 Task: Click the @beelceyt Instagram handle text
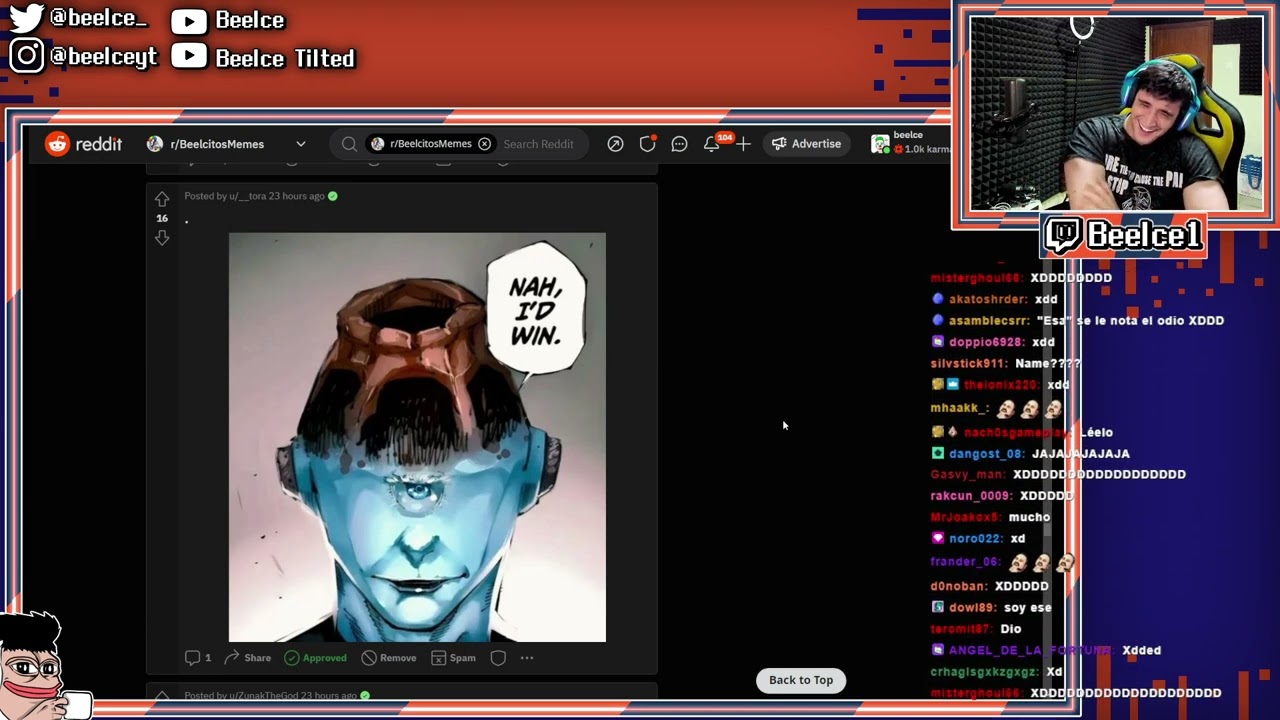[103, 56]
